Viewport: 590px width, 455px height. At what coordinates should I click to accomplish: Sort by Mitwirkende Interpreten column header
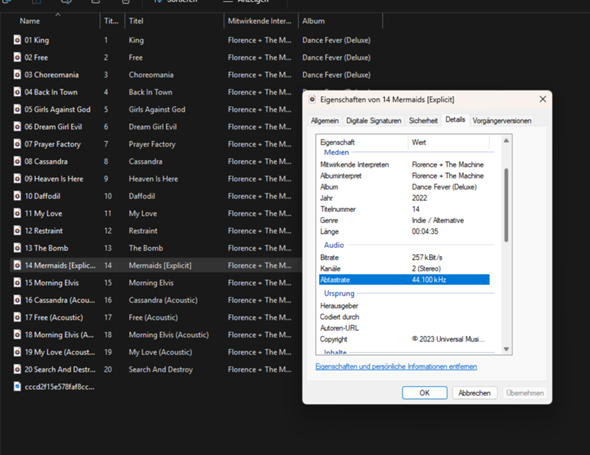261,21
